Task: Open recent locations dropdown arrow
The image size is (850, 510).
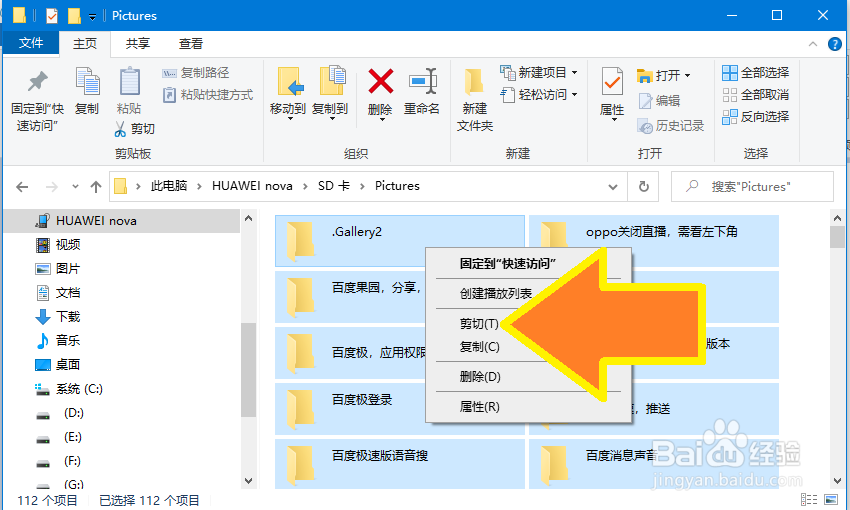Action: pyautogui.click(x=75, y=187)
